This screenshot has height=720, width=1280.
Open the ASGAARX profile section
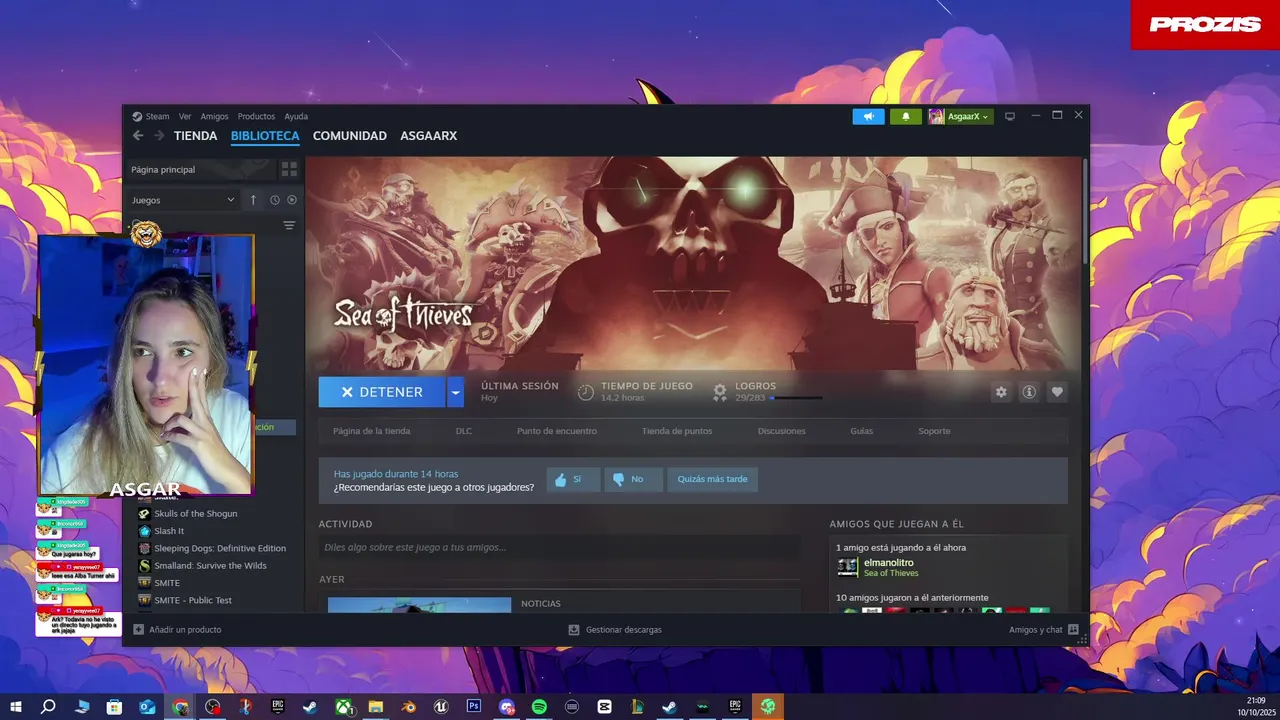coord(429,136)
